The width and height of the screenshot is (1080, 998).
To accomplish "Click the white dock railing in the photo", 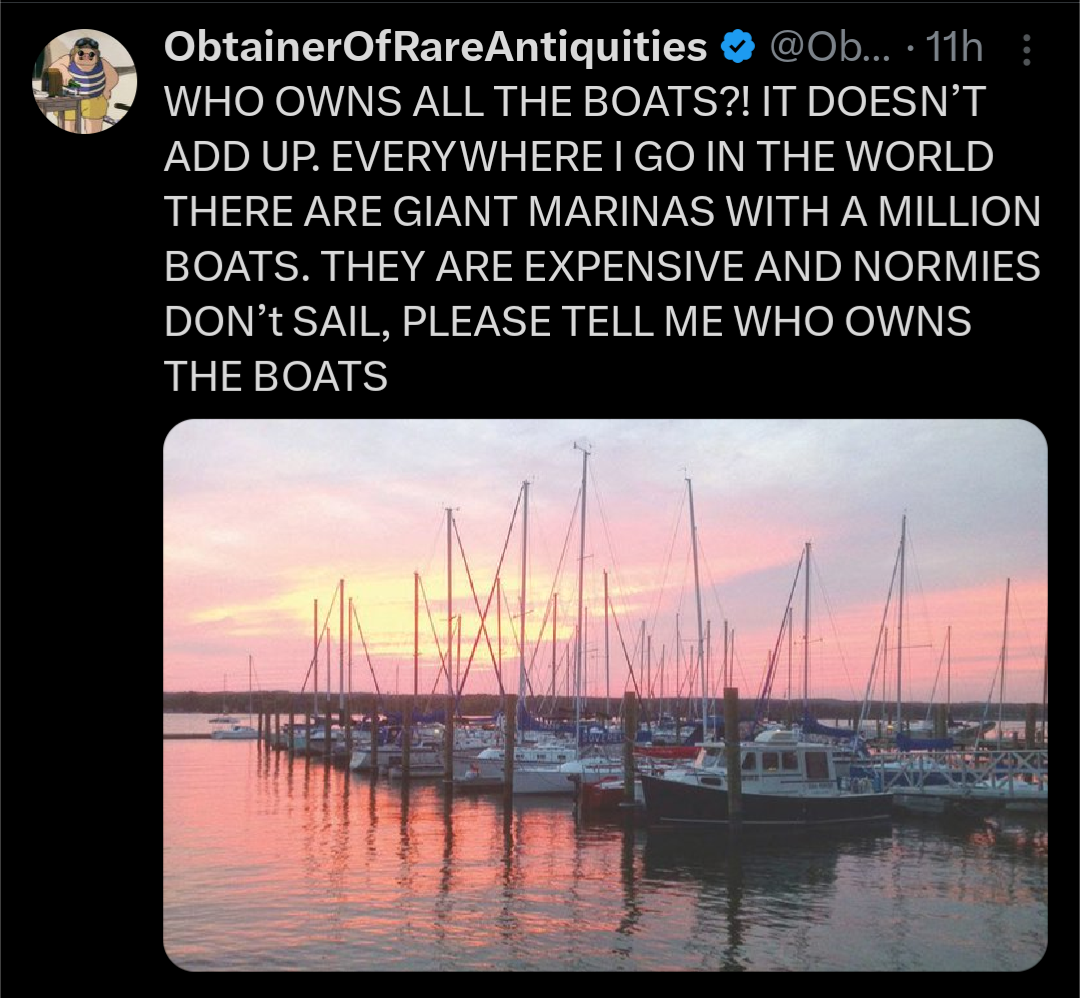I will click(x=964, y=767).
